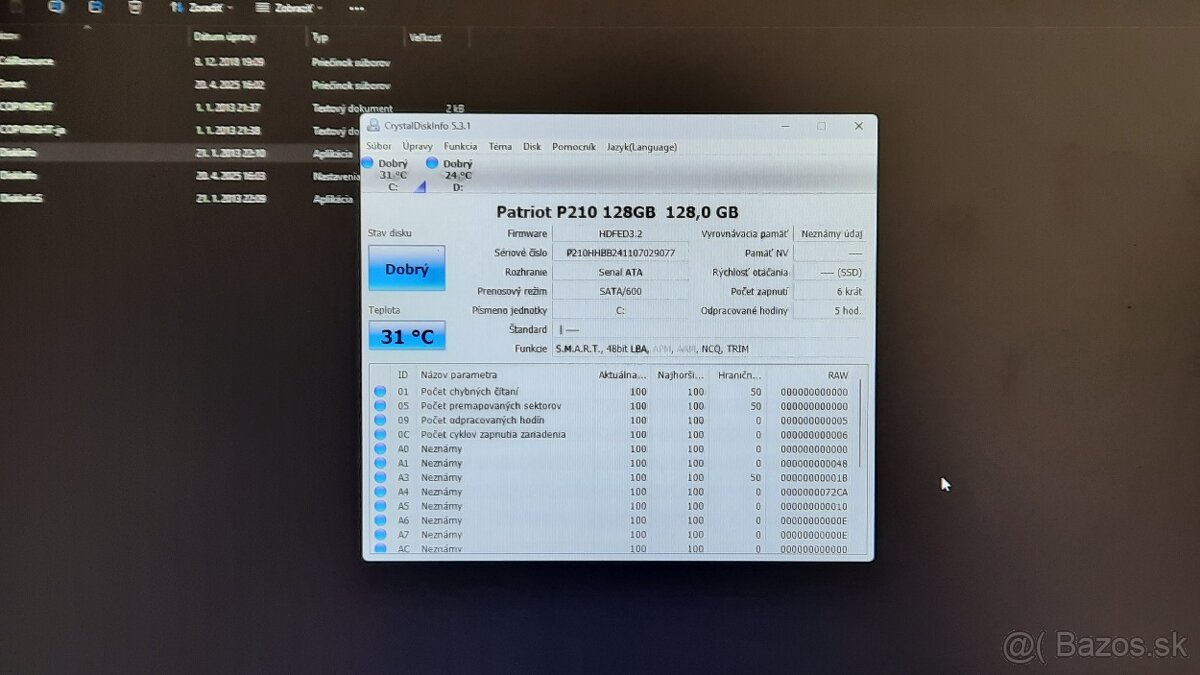
Task: Click the blue Dobrý health status button
Action: coord(406,268)
